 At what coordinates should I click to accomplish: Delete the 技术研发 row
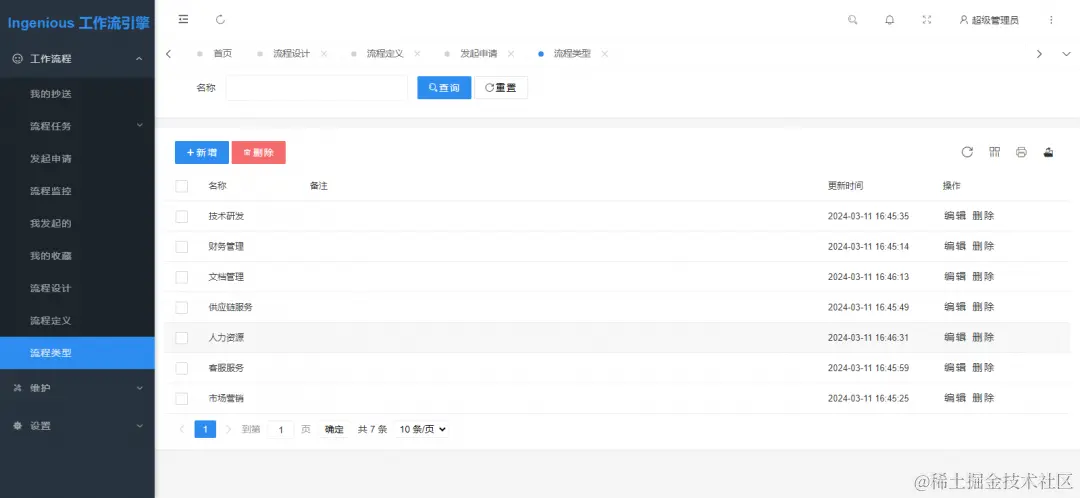984,216
